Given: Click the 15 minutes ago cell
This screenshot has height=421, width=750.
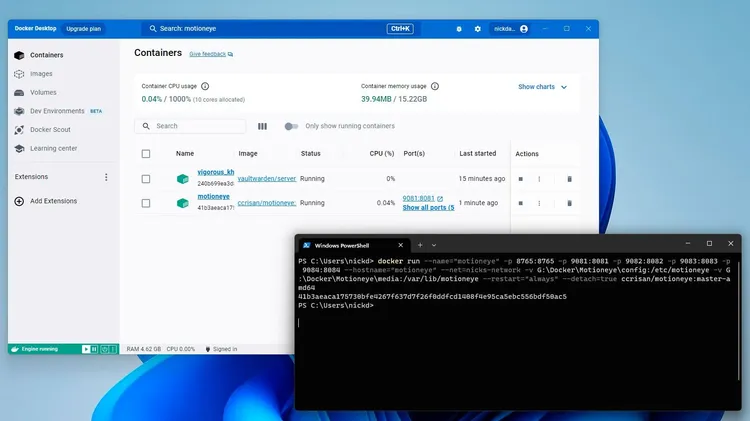Looking at the screenshot, I should (482, 178).
